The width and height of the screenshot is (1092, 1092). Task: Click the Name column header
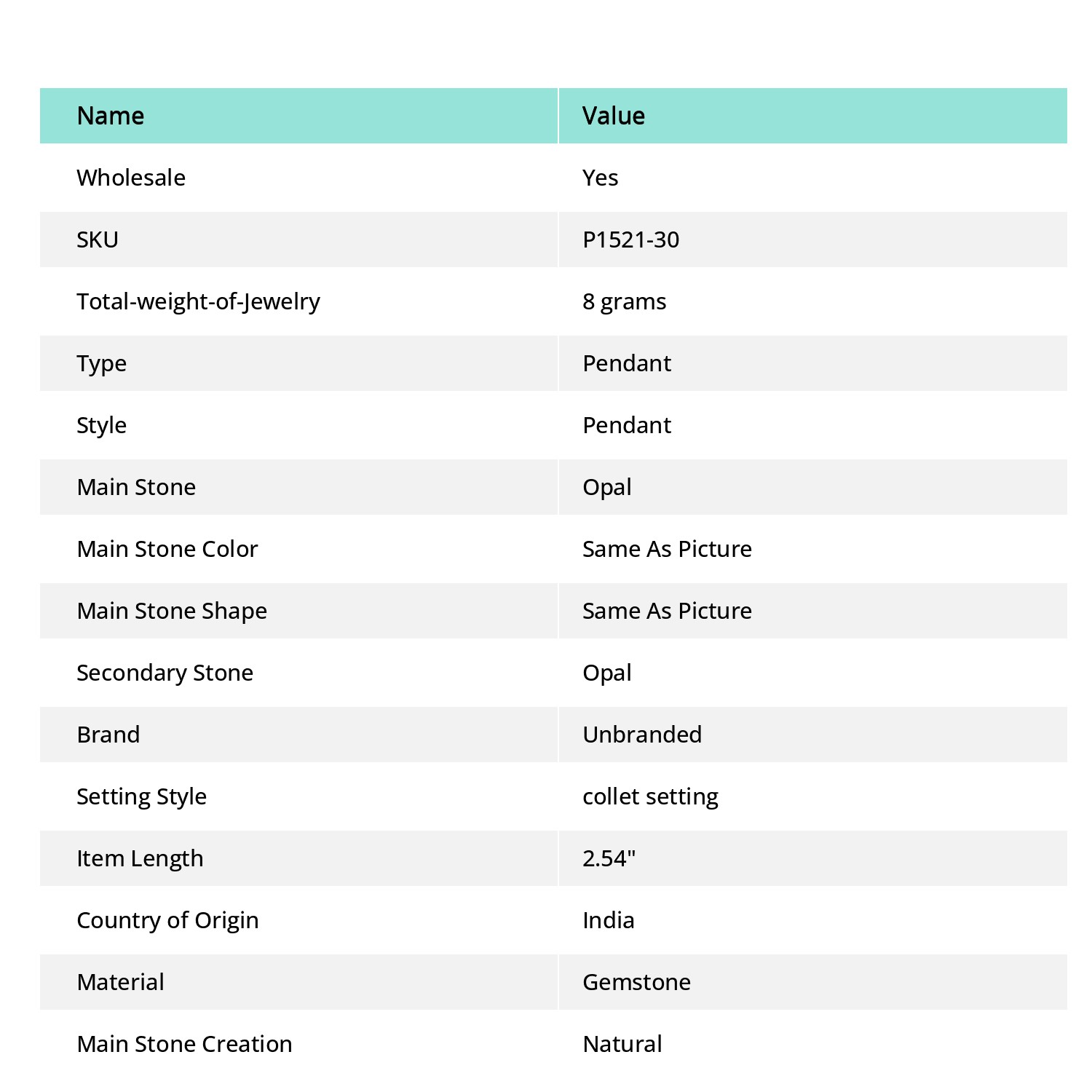pos(111,116)
